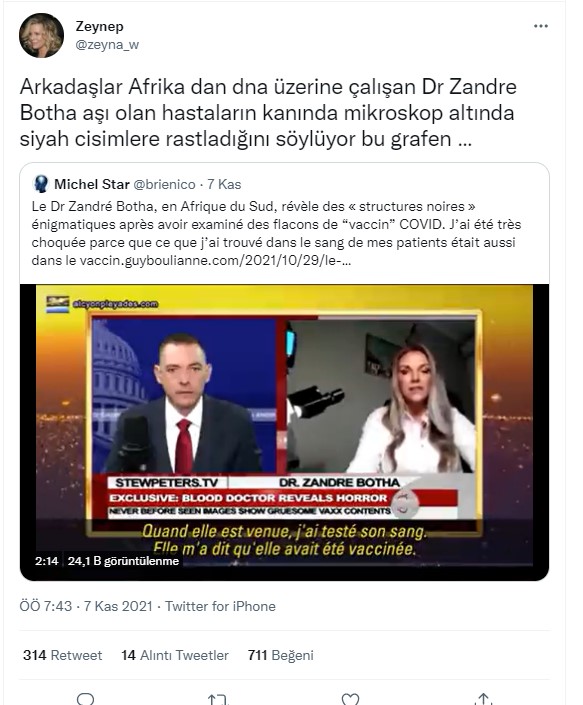Open the ÖÖ 7:43 · 7 Kas 2021 timestamp
The width and height of the screenshot is (583, 705).
click(x=86, y=606)
